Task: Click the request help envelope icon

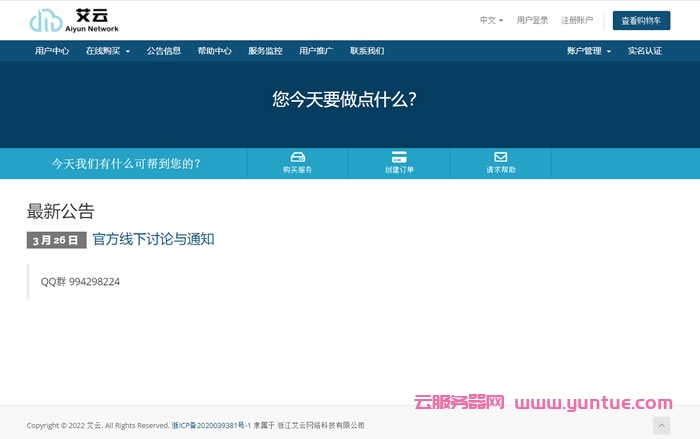Action: tap(500, 157)
